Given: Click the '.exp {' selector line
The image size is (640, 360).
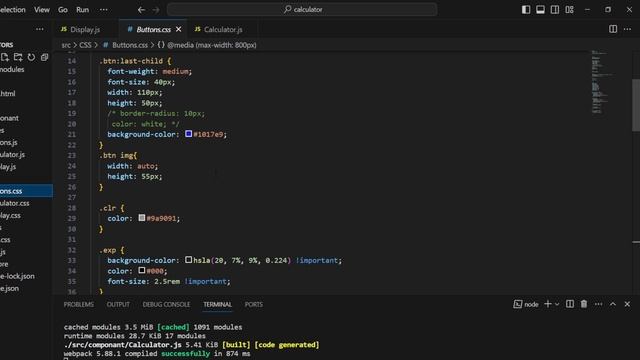Looking at the screenshot, I should [112, 250].
